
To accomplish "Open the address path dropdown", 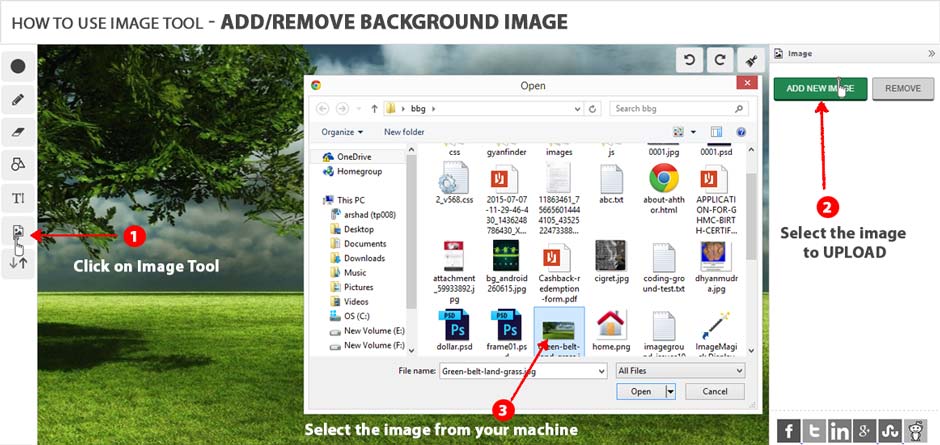I will [577, 109].
